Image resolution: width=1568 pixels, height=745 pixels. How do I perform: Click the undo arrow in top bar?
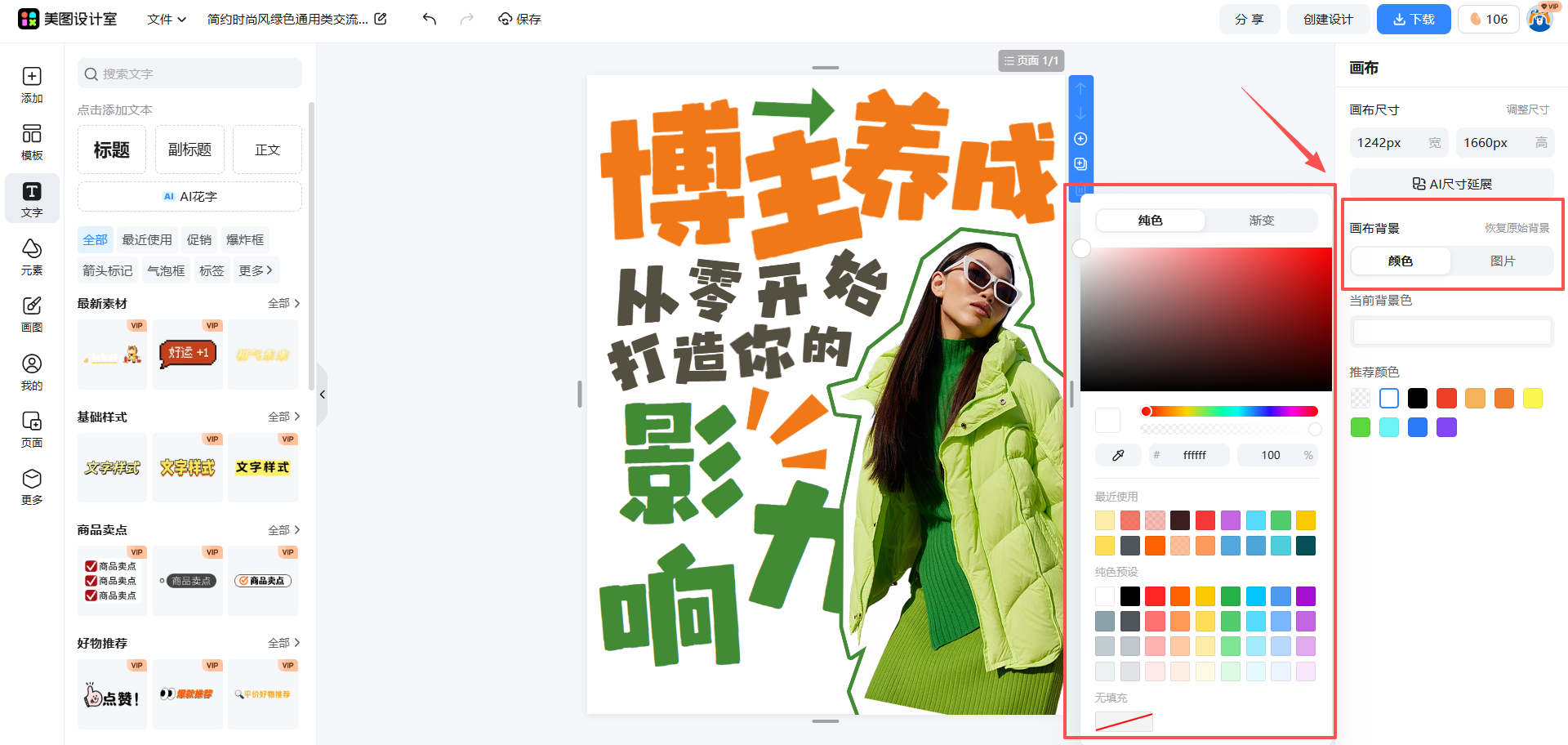pyautogui.click(x=430, y=19)
